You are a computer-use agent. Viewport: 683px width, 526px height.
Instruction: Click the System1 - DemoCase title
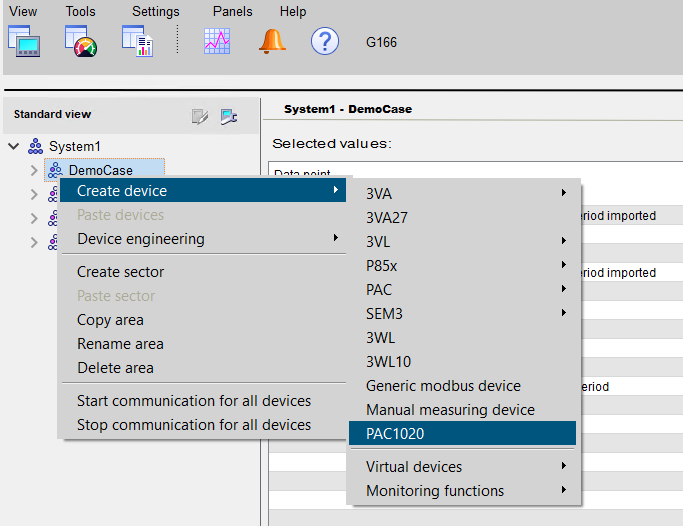(348, 109)
